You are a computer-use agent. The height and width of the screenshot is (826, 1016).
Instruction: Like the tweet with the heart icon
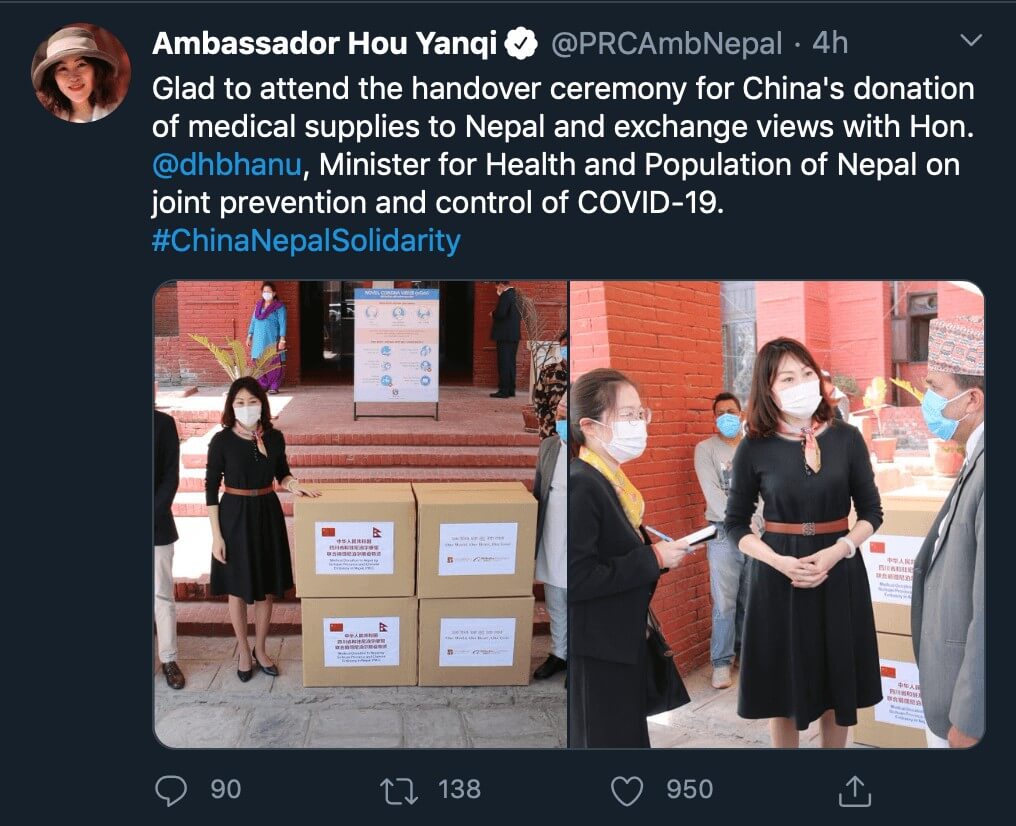[627, 790]
